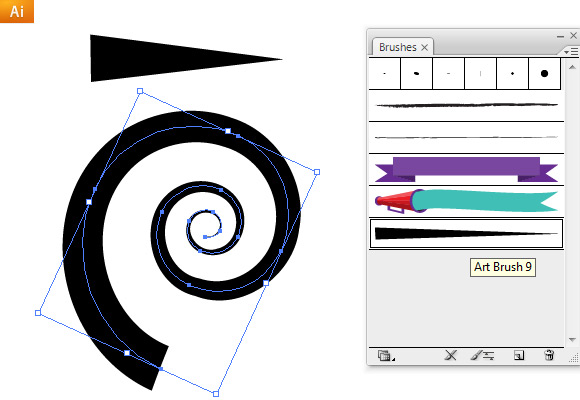Click the top corner handle of spiral bounding box
Screen dimensions: 580x400
(140, 91)
